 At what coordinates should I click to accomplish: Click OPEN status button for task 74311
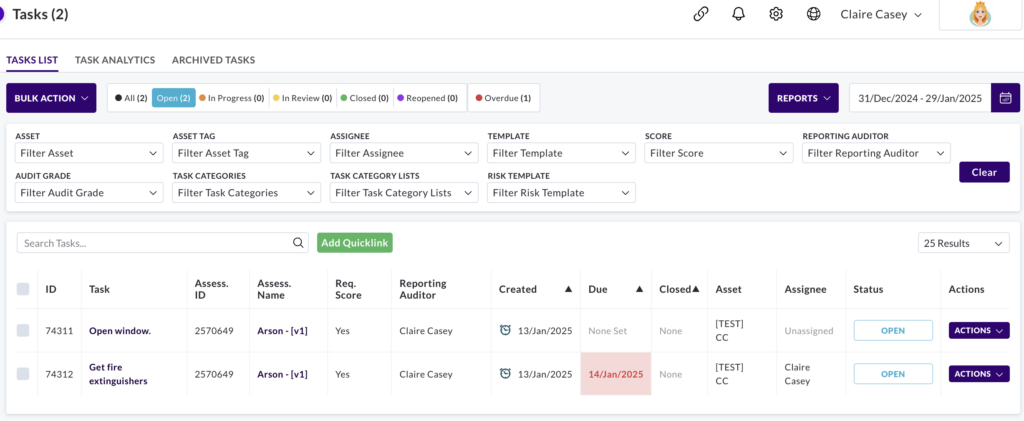click(893, 330)
